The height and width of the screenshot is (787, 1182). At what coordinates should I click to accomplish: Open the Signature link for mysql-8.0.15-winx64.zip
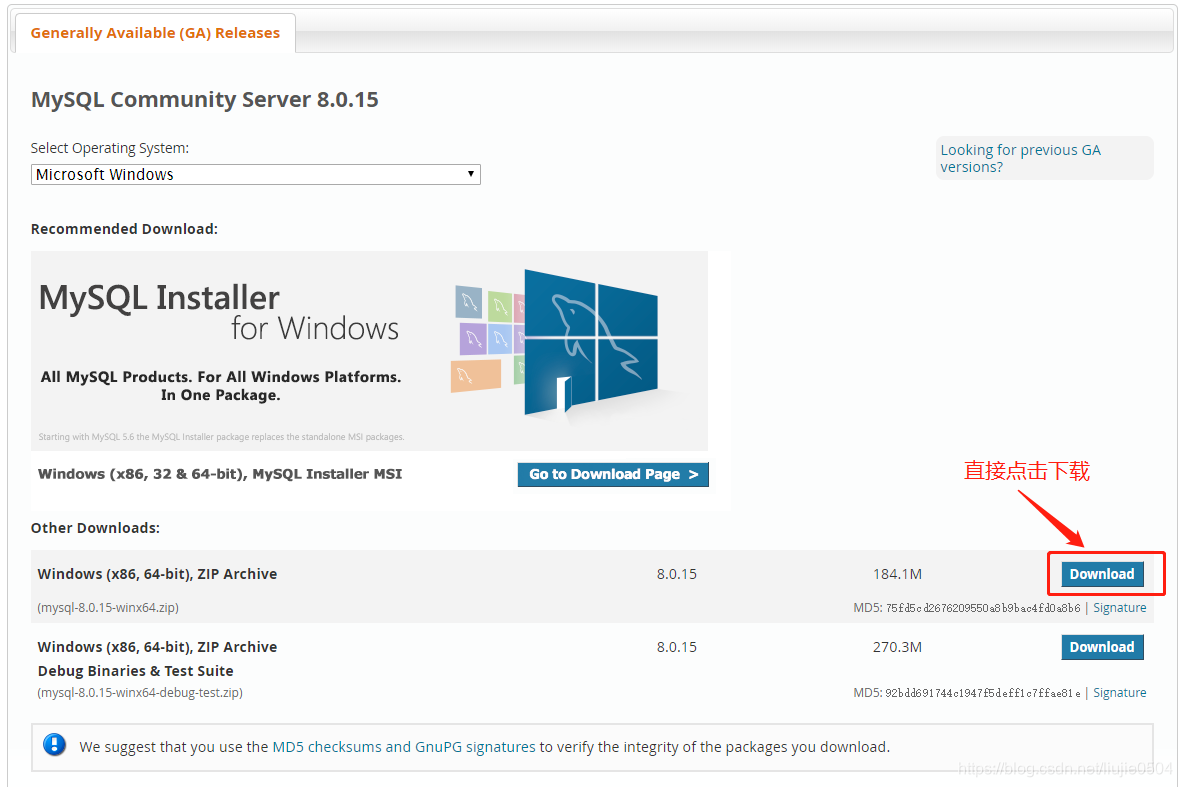click(1119, 608)
